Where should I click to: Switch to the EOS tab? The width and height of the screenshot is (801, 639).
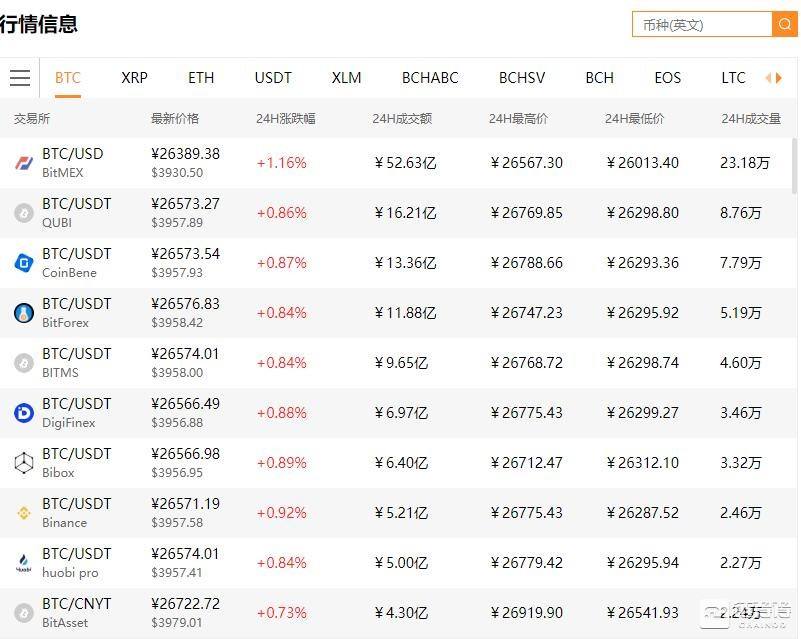click(x=667, y=78)
